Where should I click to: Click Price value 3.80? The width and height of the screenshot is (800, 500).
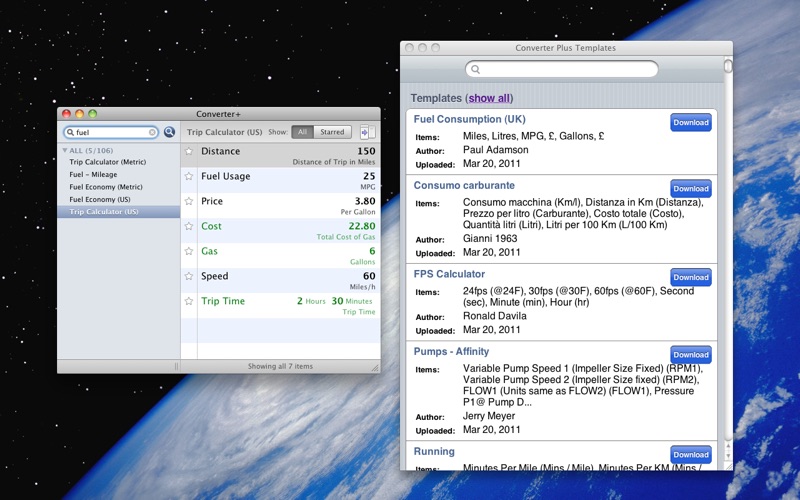[365, 201]
